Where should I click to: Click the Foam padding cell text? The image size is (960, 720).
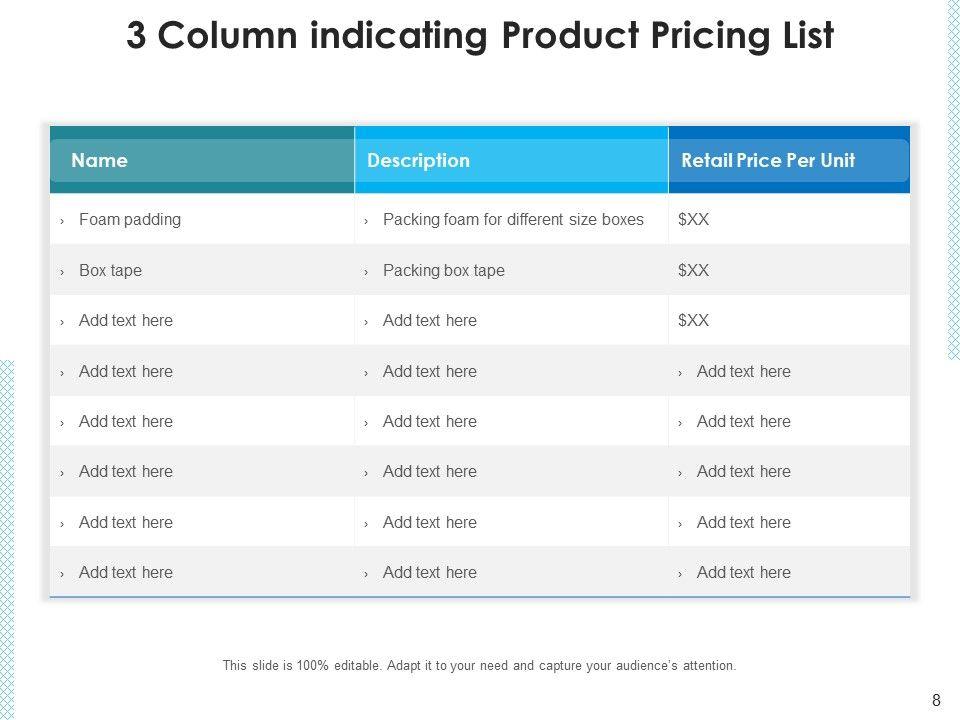pyautogui.click(x=130, y=219)
